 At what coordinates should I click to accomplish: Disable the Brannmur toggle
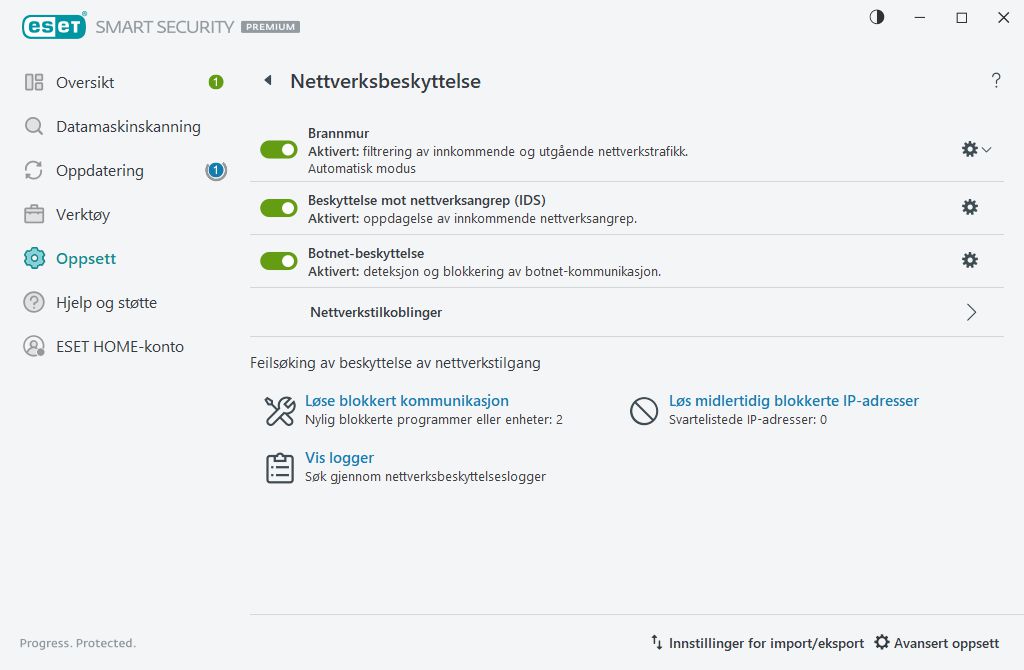pos(278,148)
